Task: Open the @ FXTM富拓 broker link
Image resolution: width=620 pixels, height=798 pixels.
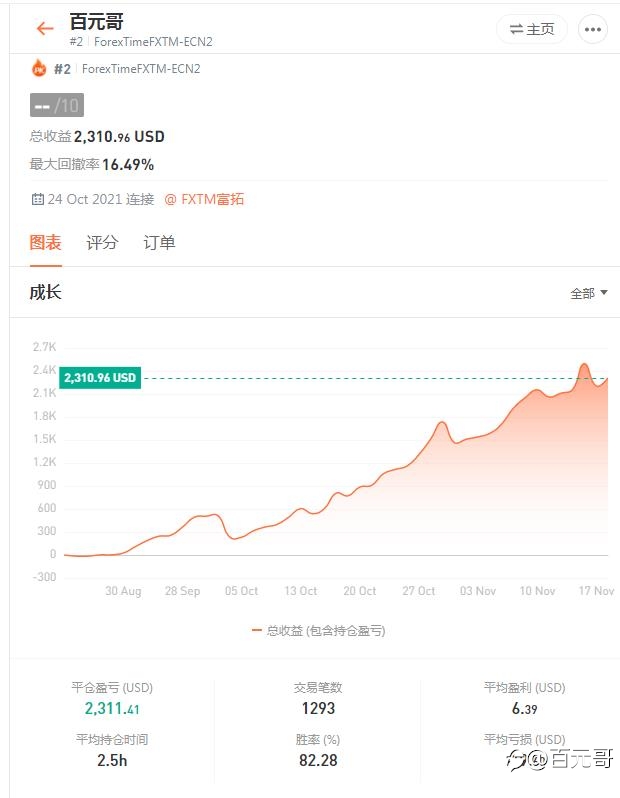Action: click(204, 199)
